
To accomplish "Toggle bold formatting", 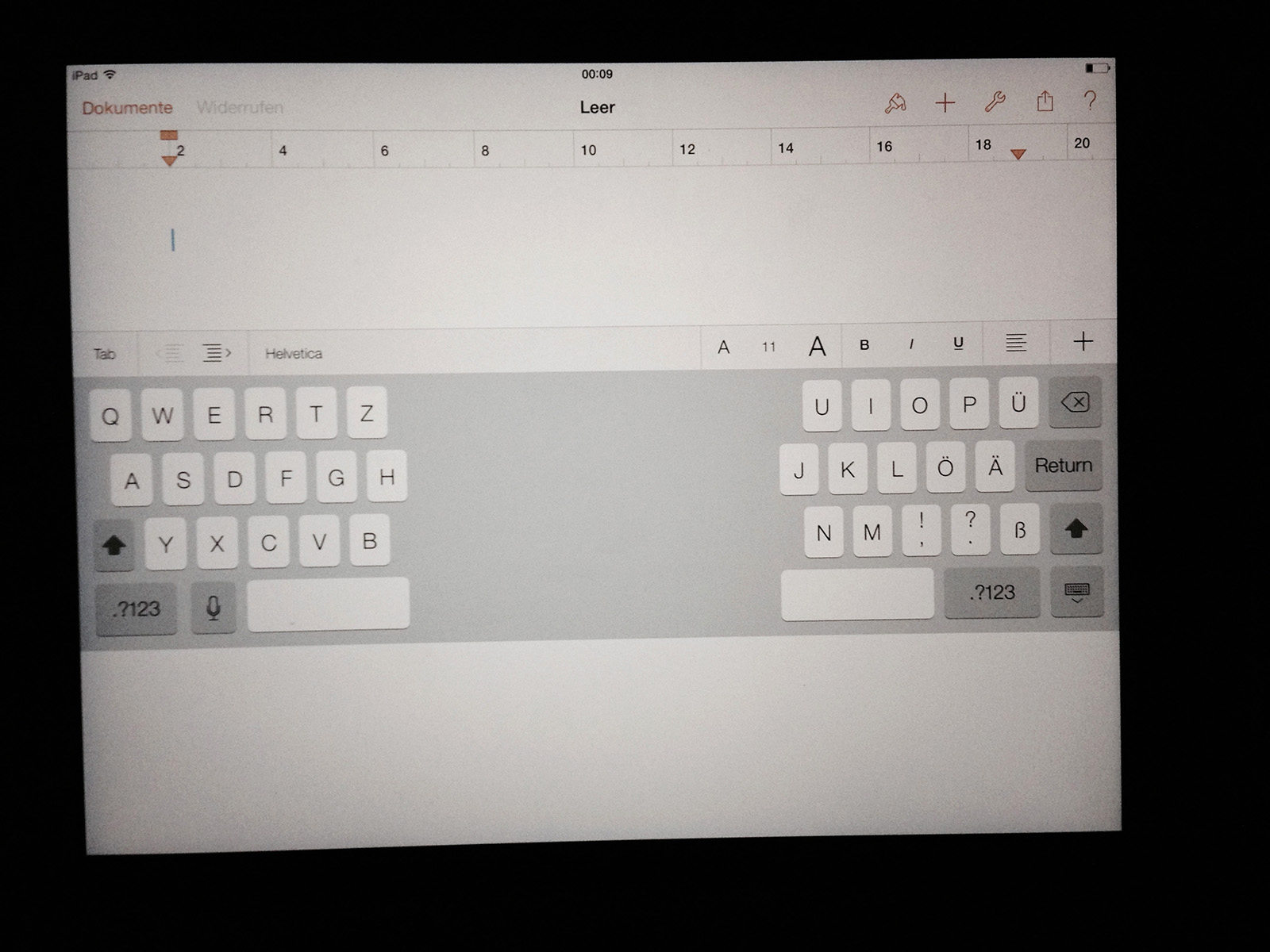I will 864,345.
